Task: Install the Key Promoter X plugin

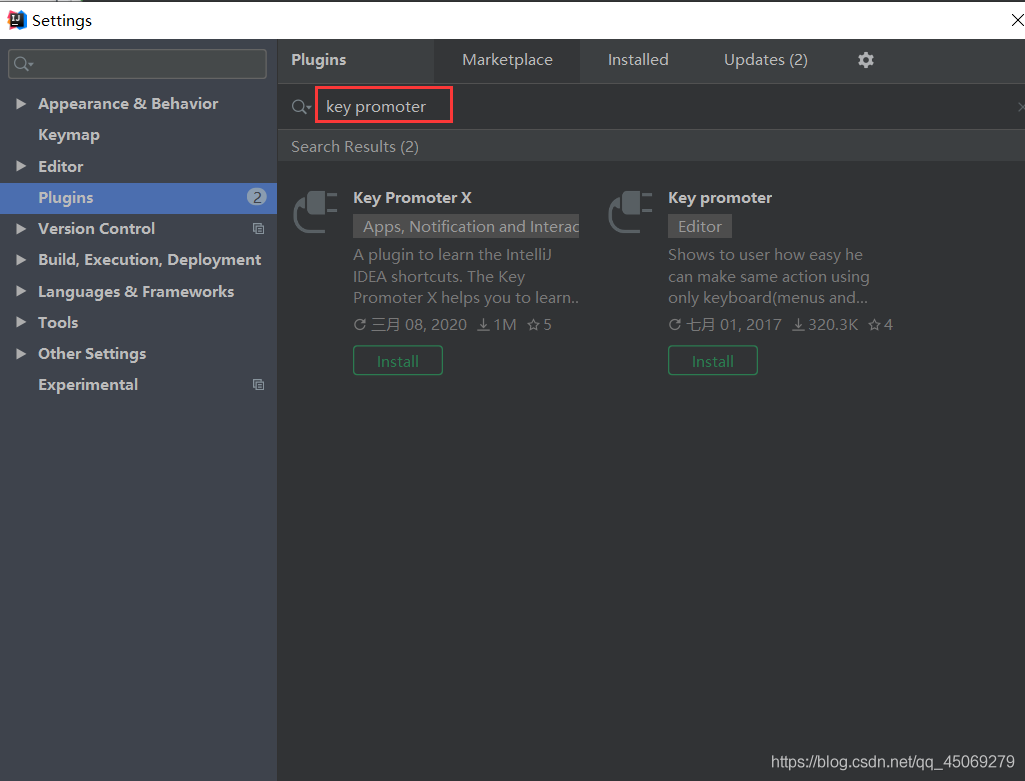Action: (397, 361)
